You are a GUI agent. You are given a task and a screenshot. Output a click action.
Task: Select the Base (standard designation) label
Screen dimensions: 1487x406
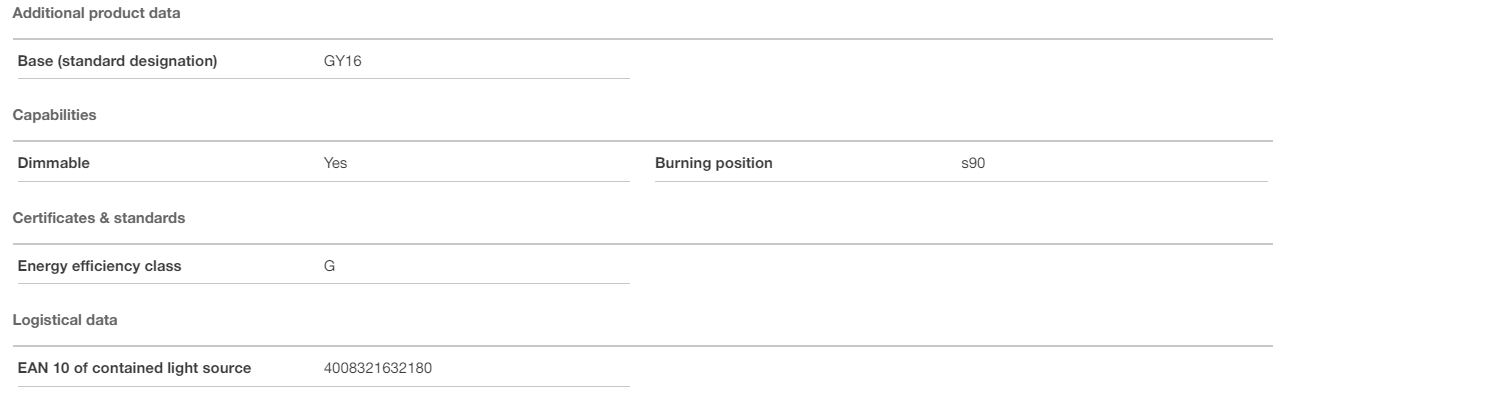point(117,61)
